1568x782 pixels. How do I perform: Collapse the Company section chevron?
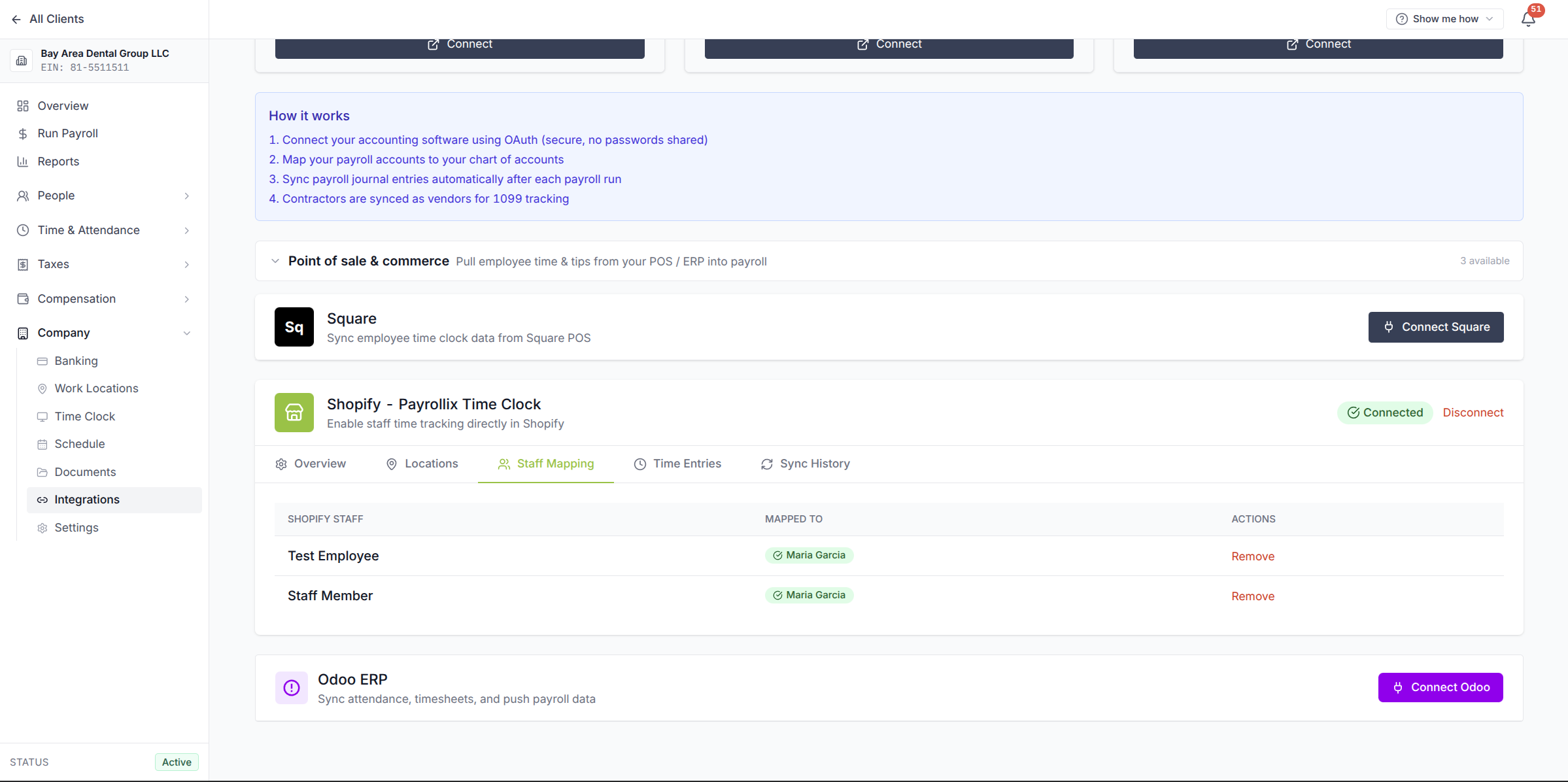[187, 333]
